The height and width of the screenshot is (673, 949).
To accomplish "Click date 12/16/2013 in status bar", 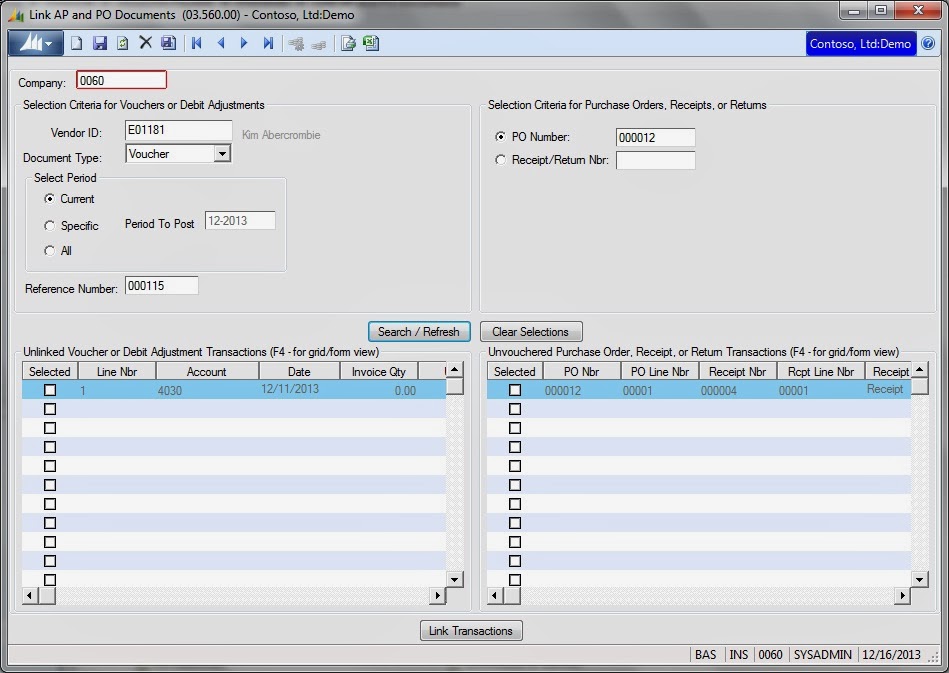I will click(891, 655).
